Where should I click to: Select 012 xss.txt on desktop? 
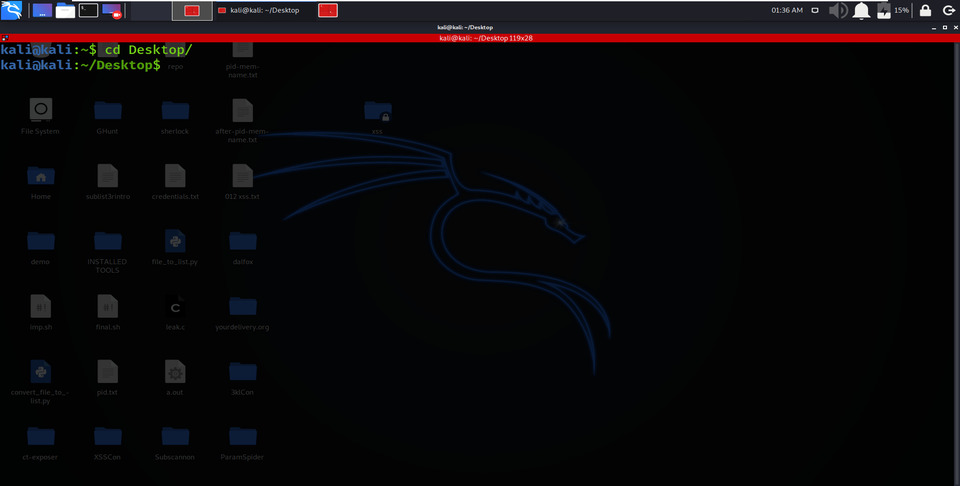pyautogui.click(x=242, y=182)
